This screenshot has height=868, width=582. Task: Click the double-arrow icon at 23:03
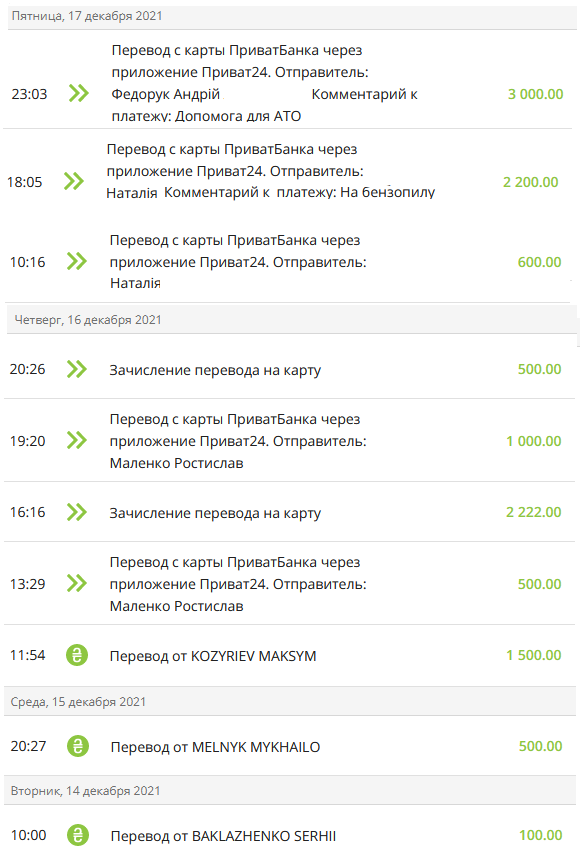[x=79, y=93]
